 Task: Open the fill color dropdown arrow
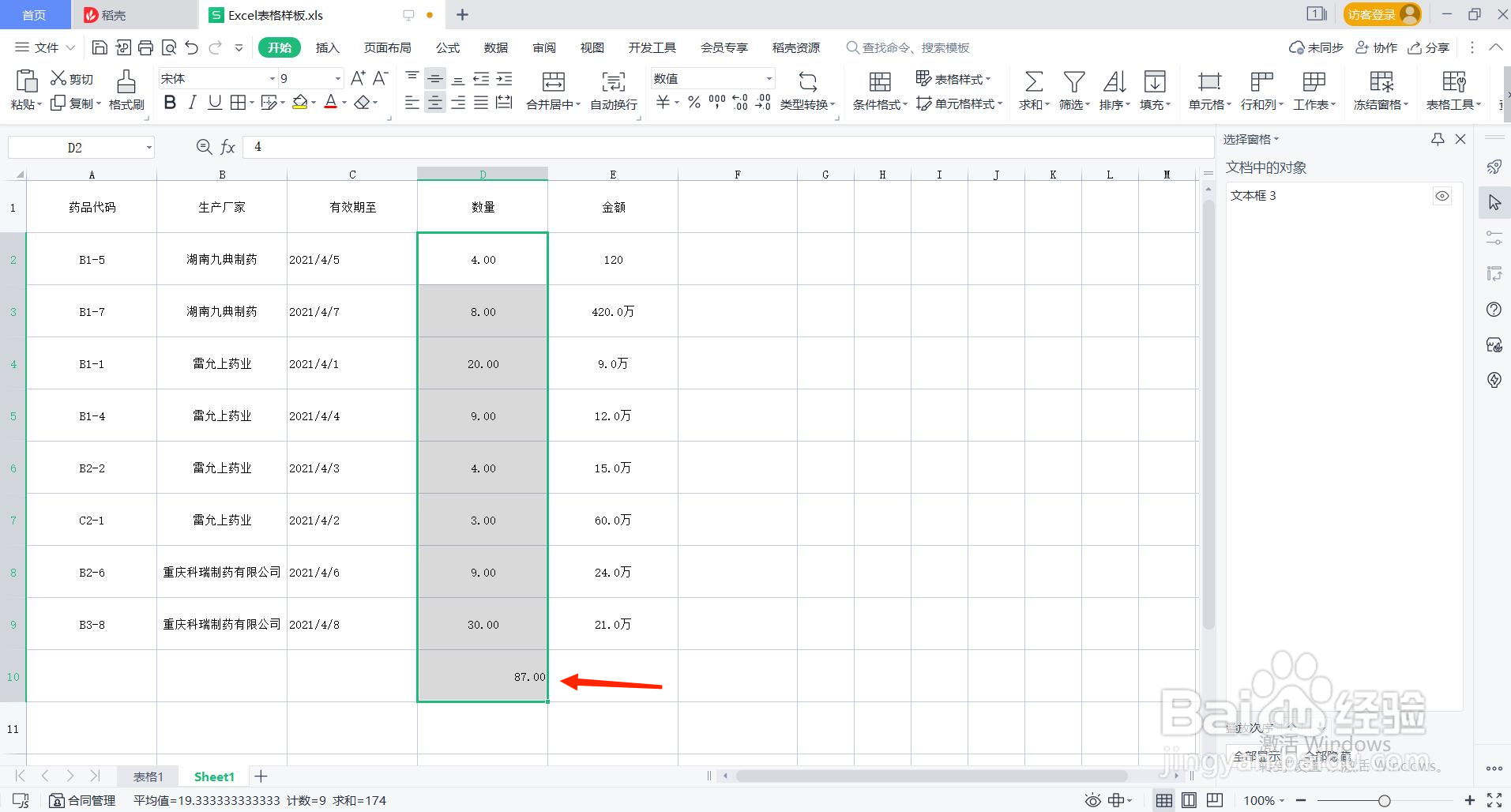coord(313,103)
